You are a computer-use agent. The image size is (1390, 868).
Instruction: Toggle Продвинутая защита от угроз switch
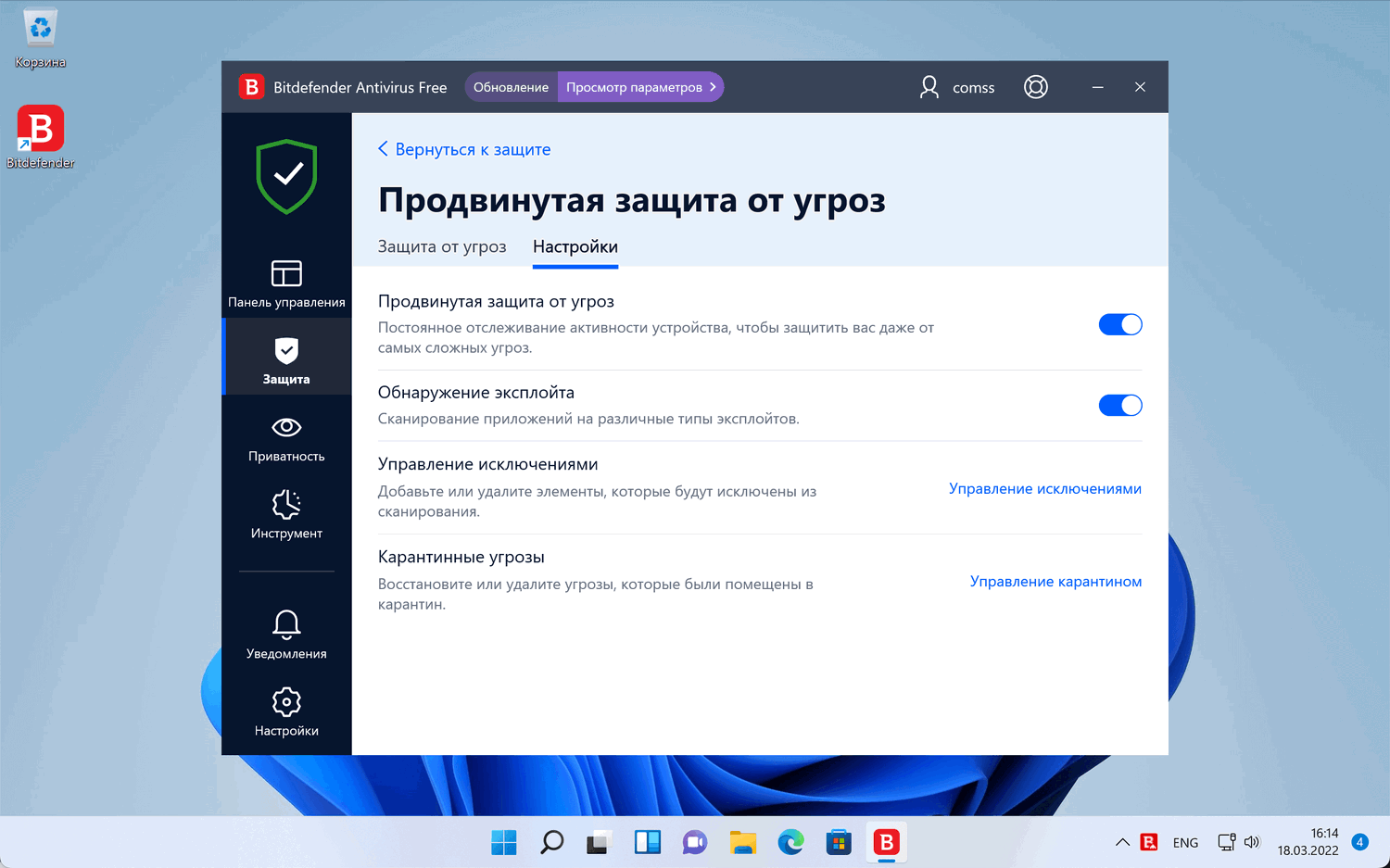click(1120, 324)
